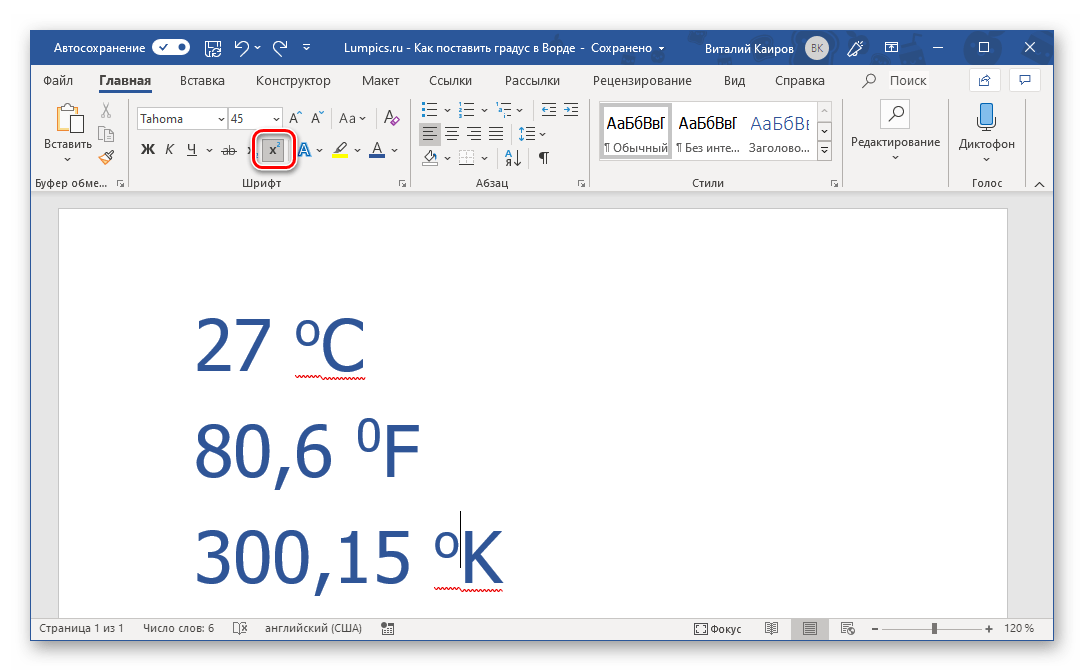Open the borders button

[467, 158]
